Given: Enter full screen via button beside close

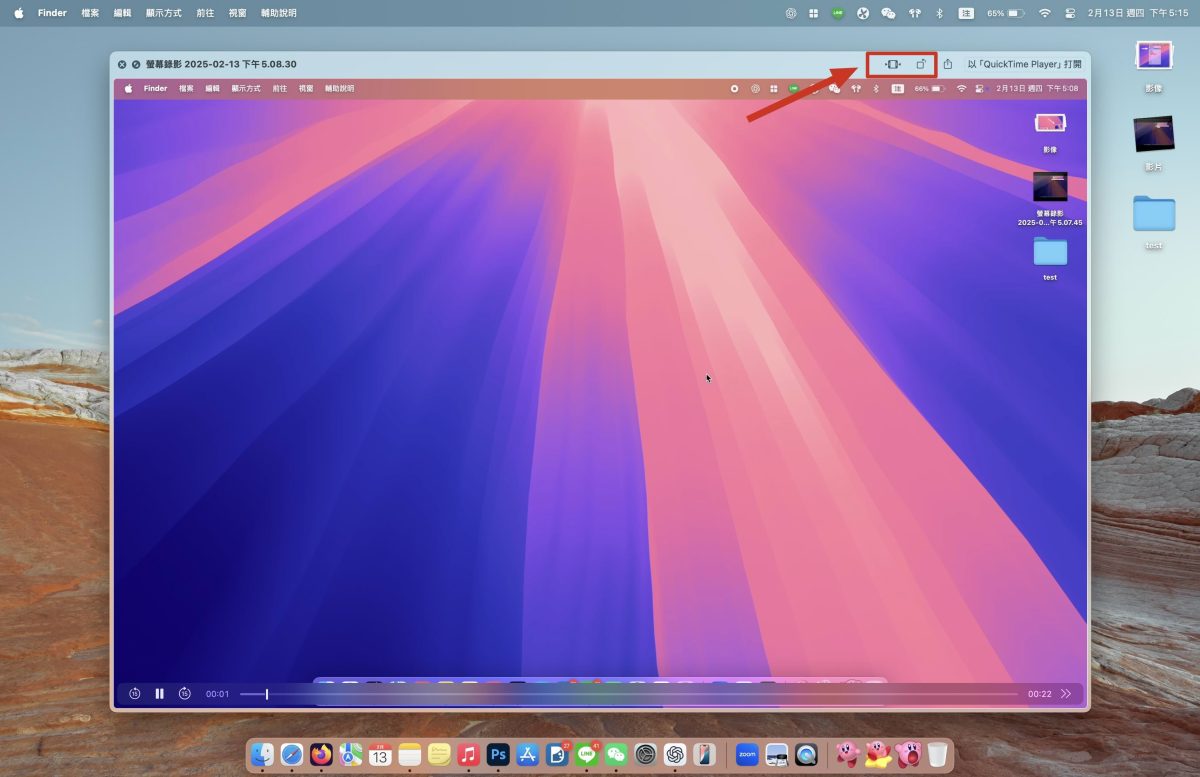Looking at the screenshot, I should [x=136, y=64].
